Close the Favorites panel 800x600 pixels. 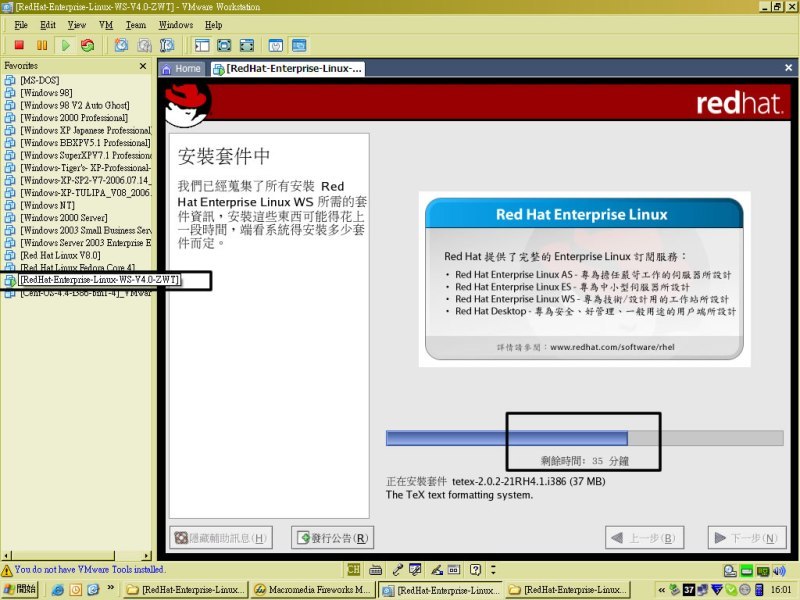tap(143, 66)
